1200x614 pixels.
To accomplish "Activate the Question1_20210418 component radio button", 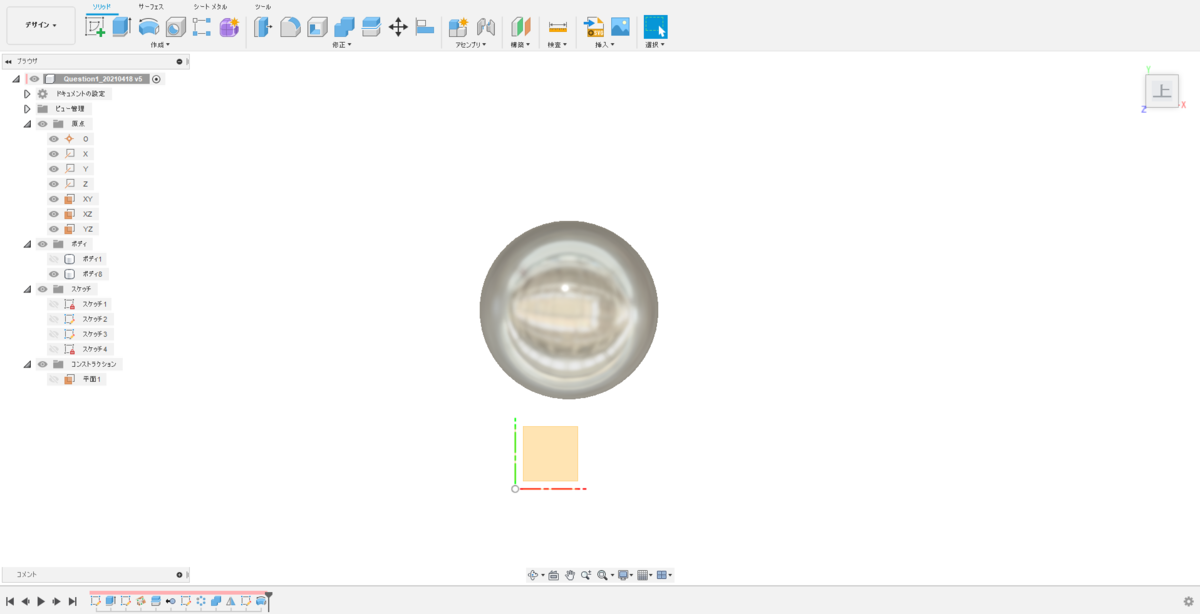I will click(x=157, y=79).
